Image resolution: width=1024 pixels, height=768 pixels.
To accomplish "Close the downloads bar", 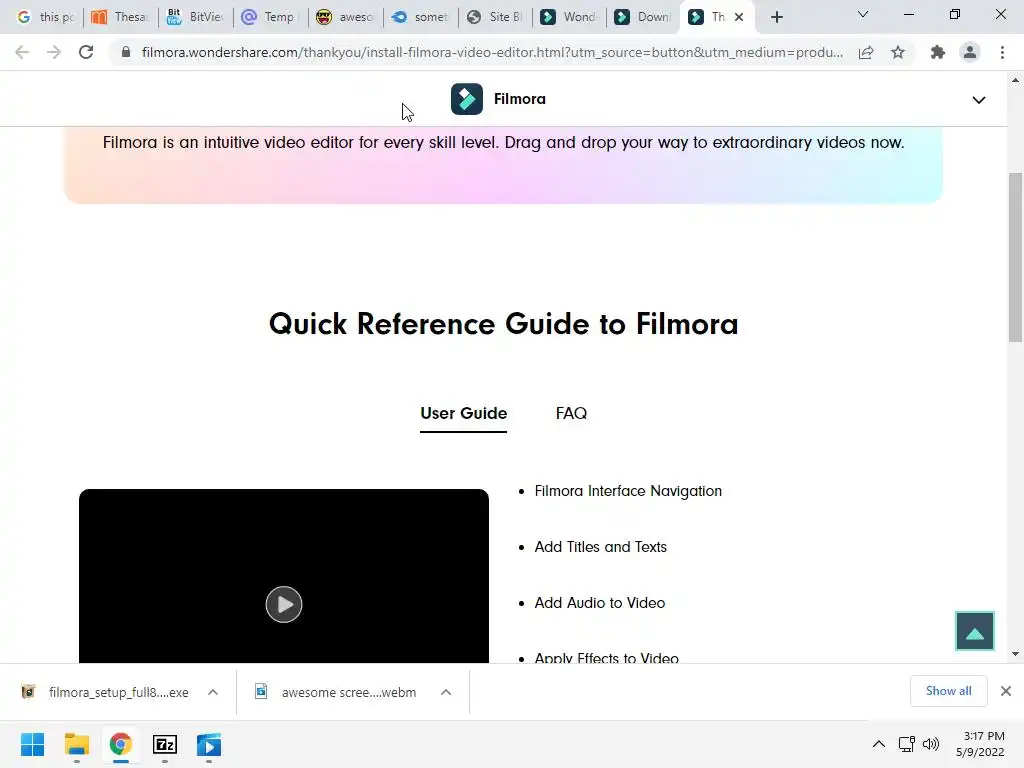I will pyautogui.click(x=1006, y=691).
